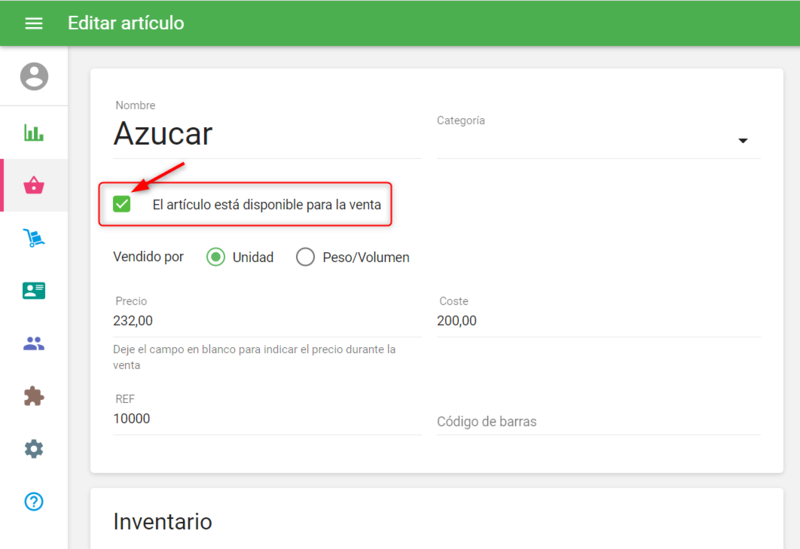Open the integrations puzzle piece icon
Screen dimensions: 800x549
[34, 396]
